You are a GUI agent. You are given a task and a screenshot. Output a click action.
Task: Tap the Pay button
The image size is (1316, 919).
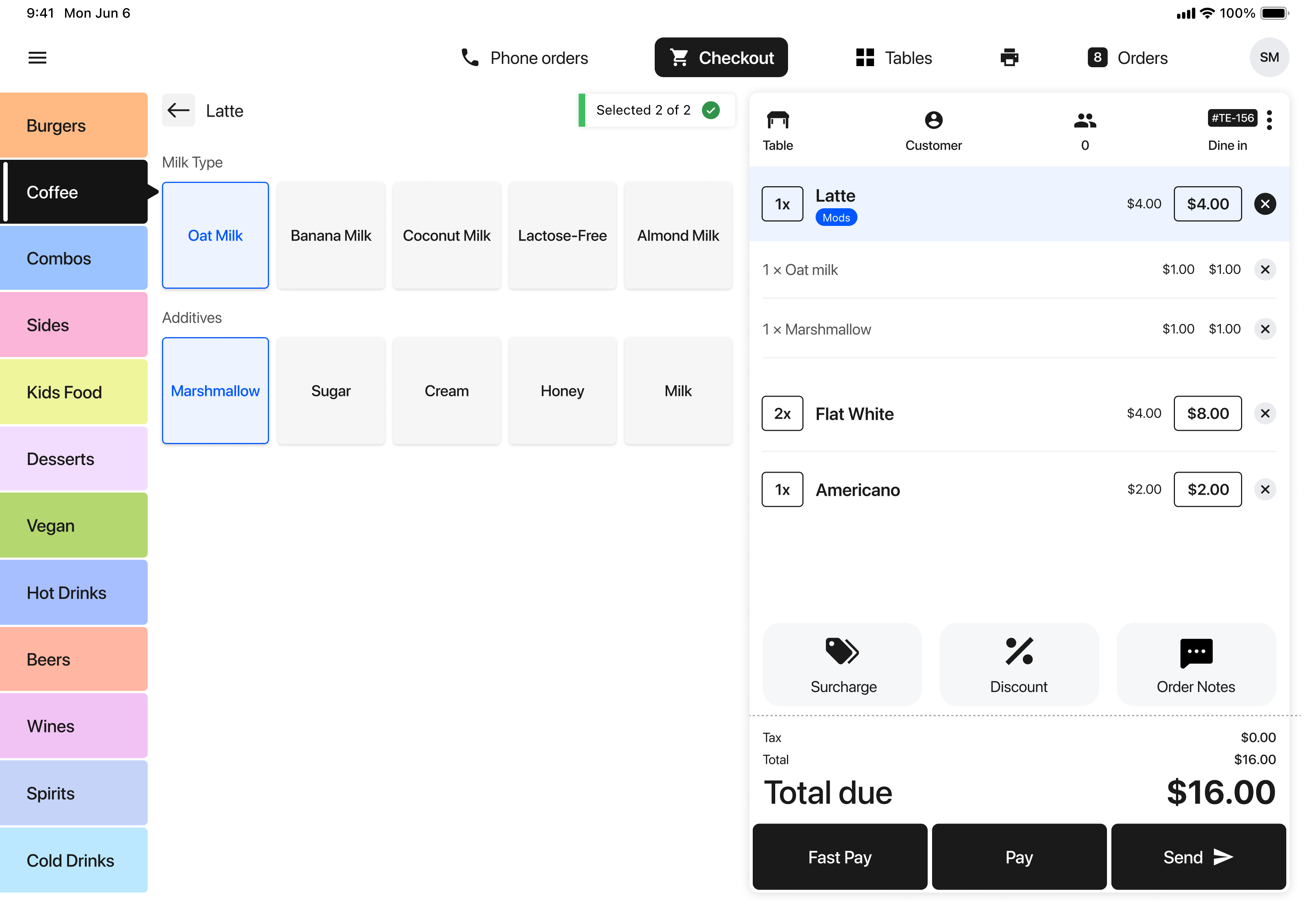pos(1018,857)
